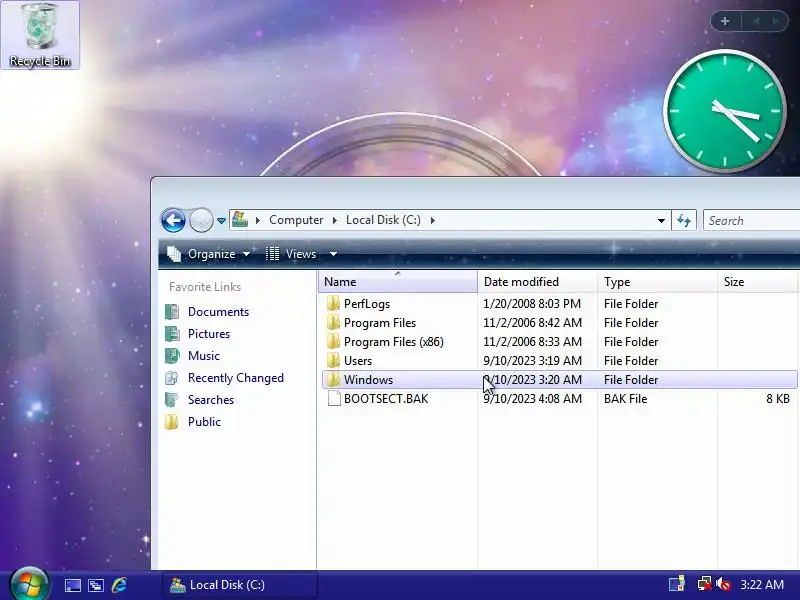Click the Pictures icon in sidebar
800x600 pixels.
pyautogui.click(x=172, y=334)
